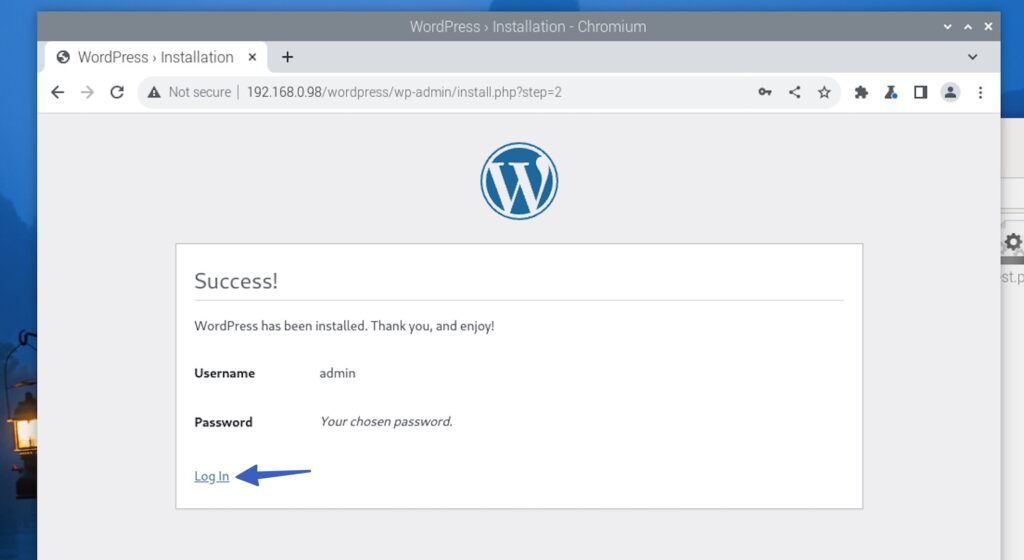Click the WordPress logo
Viewport: 1024px width, 560px height.
click(x=519, y=181)
